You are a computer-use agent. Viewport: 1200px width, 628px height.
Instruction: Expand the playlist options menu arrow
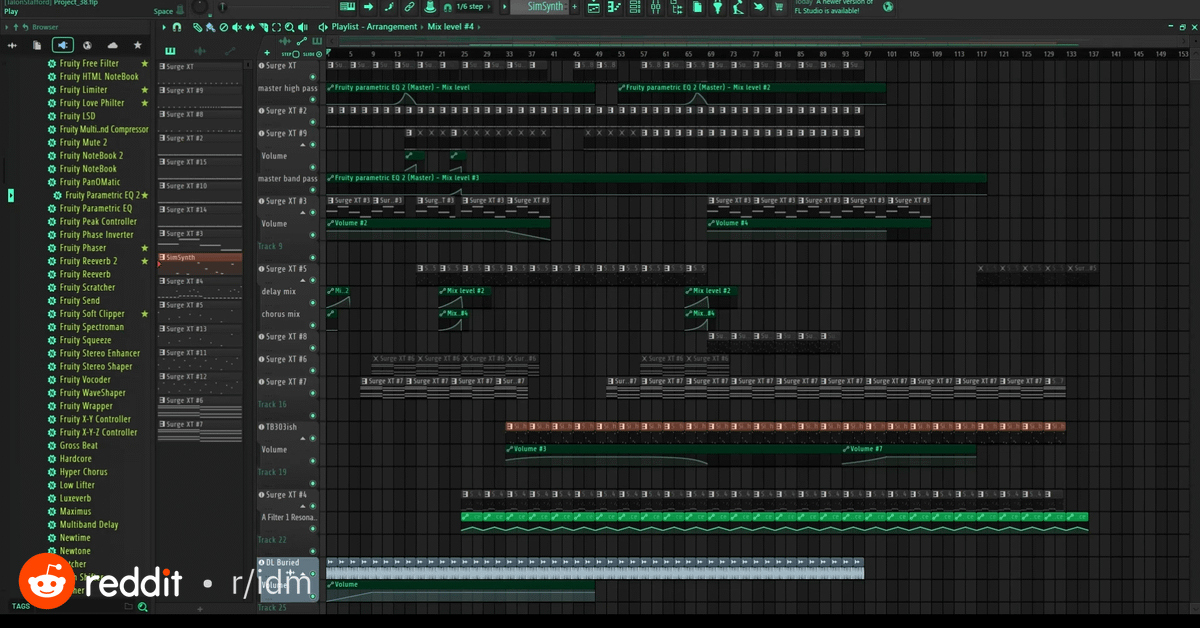[x=164, y=27]
